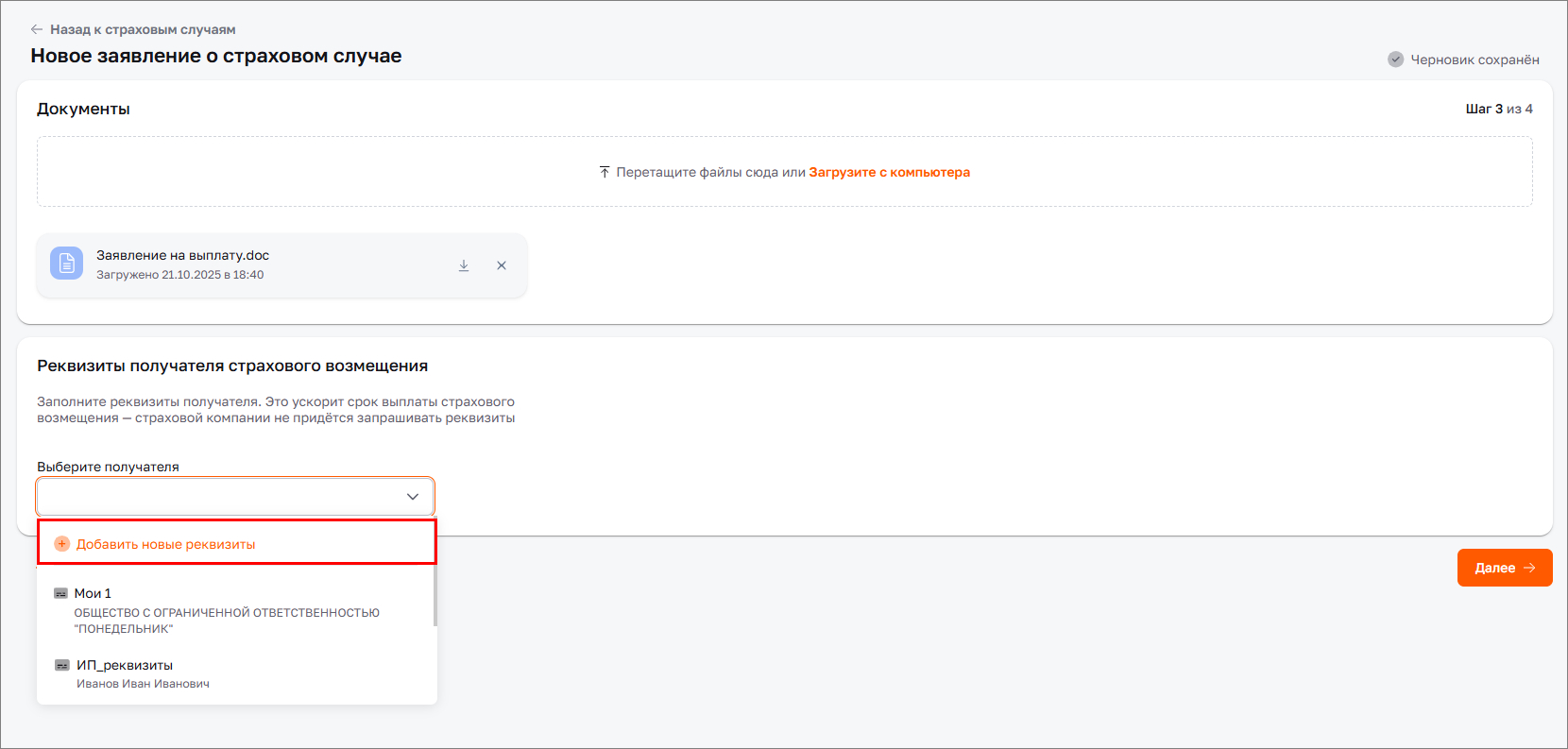Go back via "Назад к страховым случаям" link
This screenshot has height=749, width=1568.
(x=142, y=29)
